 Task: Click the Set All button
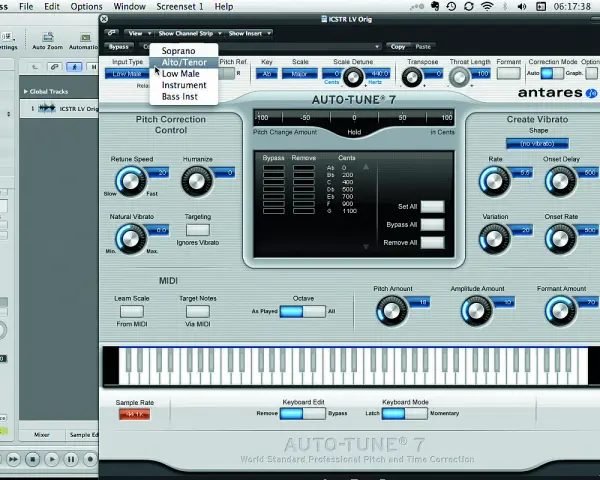432,206
